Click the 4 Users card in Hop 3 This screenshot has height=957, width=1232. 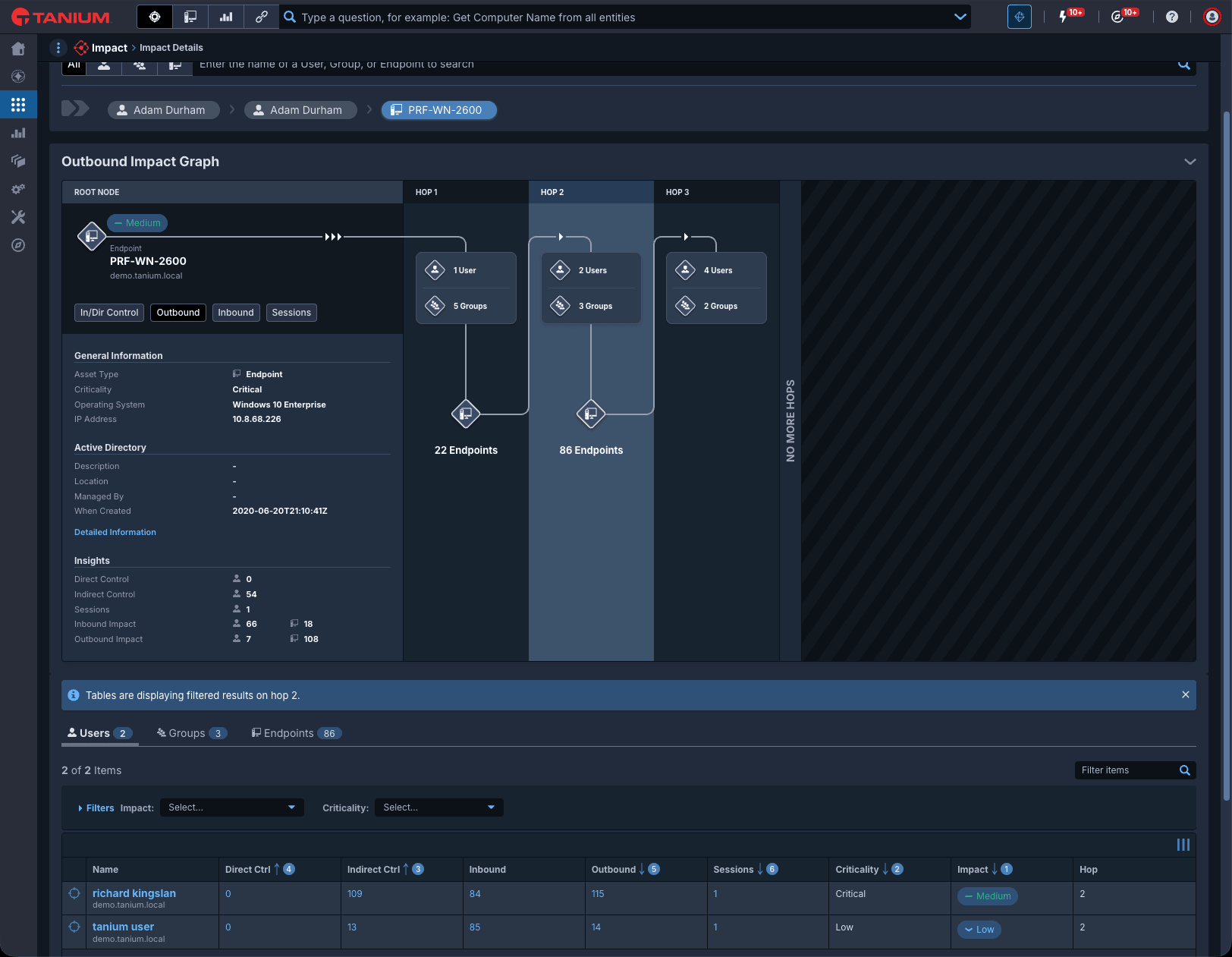click(x=716, y=270)
